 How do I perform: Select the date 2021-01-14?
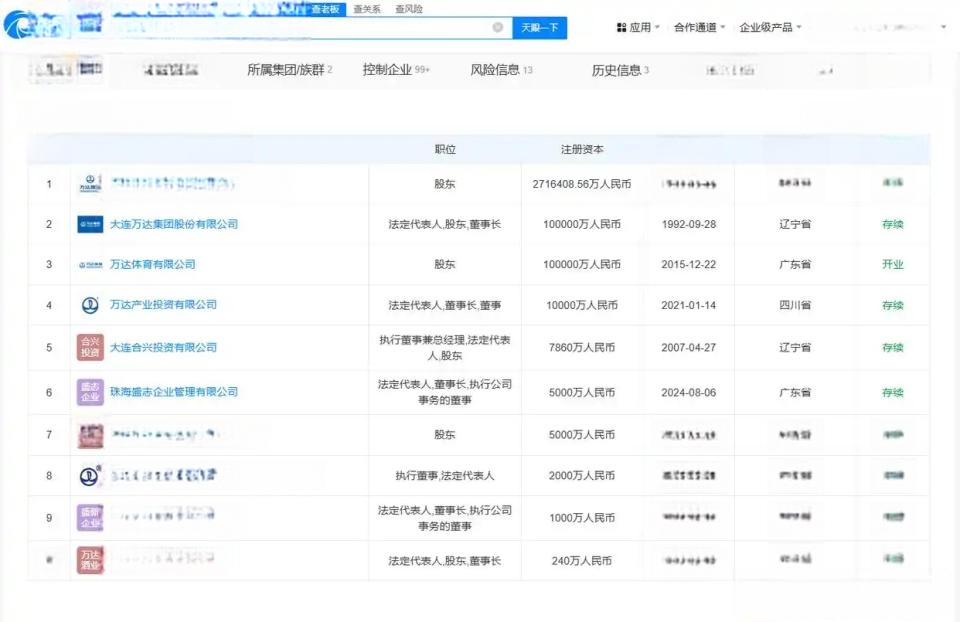(689, 305)
